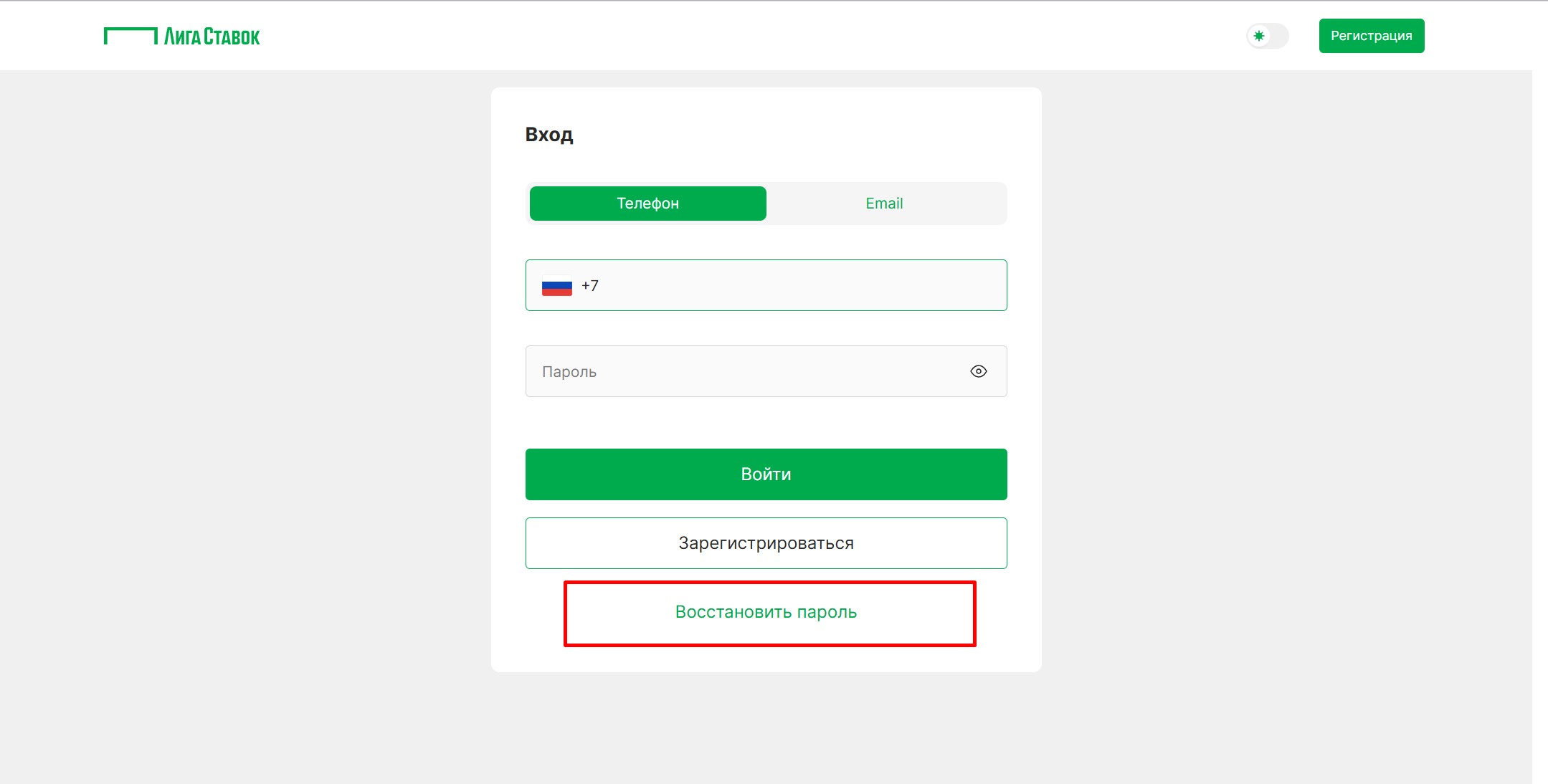Click the Вход heading

pyautogui.click(x=549, y=135)
